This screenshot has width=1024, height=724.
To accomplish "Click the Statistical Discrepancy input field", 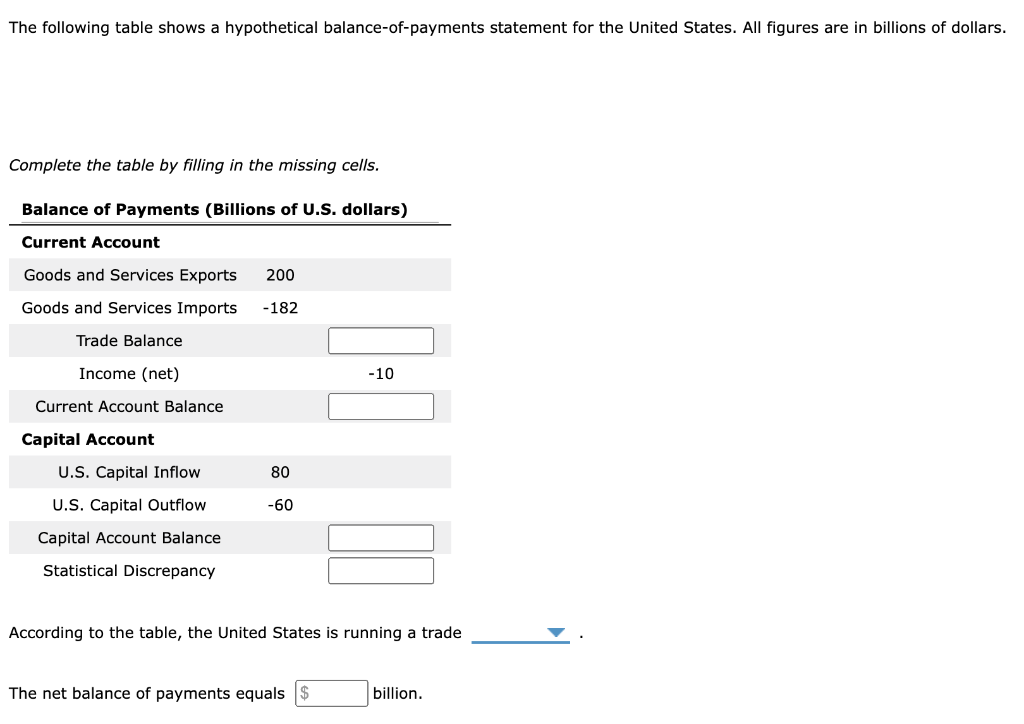I will [x=381, y=570].
